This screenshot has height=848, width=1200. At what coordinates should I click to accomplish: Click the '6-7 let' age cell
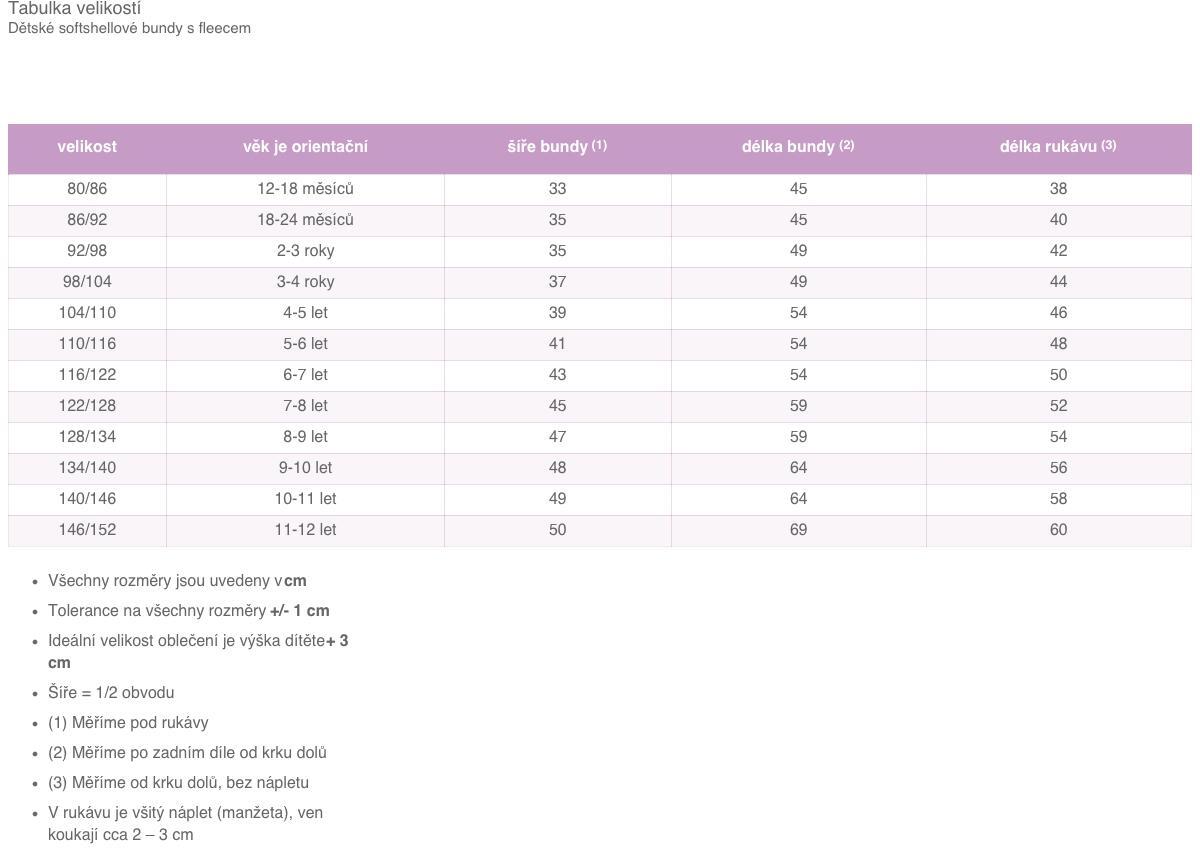(x=305, y=375)
